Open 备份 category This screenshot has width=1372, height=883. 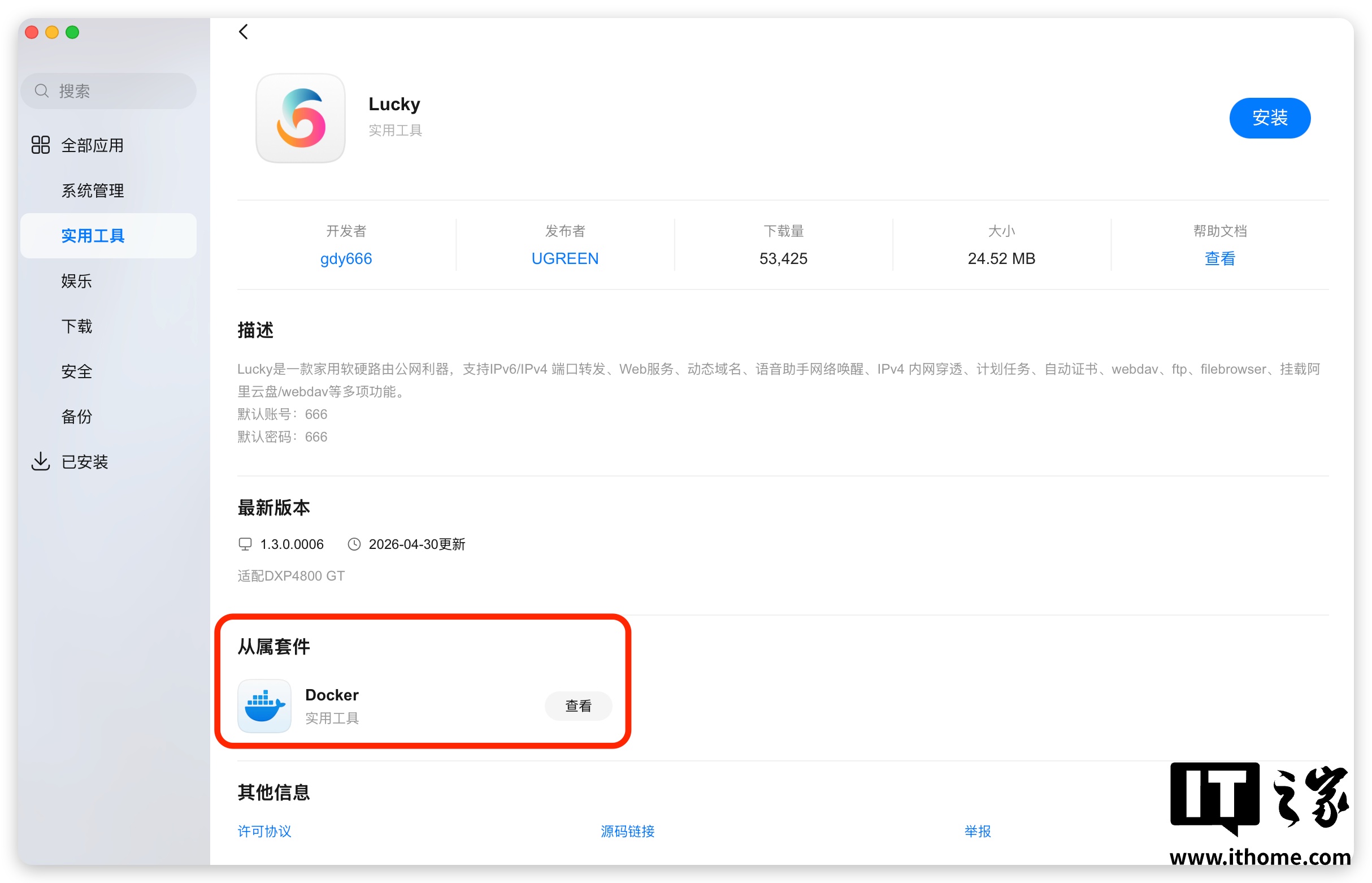pyautogui.click(x=108, y=417)
